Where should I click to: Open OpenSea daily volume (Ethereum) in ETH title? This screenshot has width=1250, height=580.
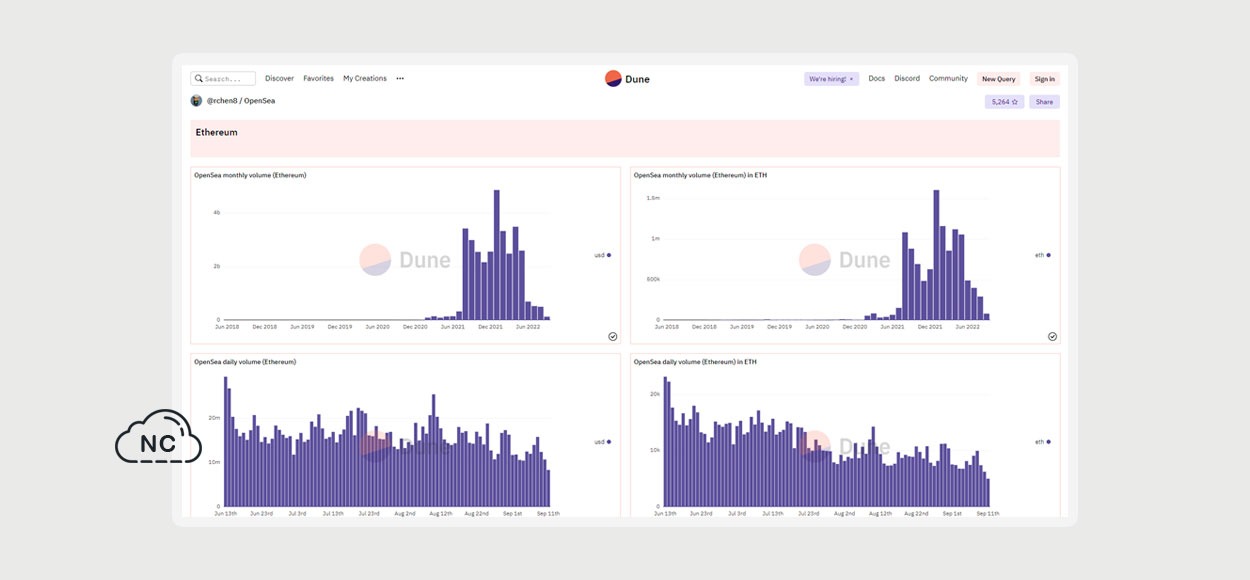click(x=695, y=362)
